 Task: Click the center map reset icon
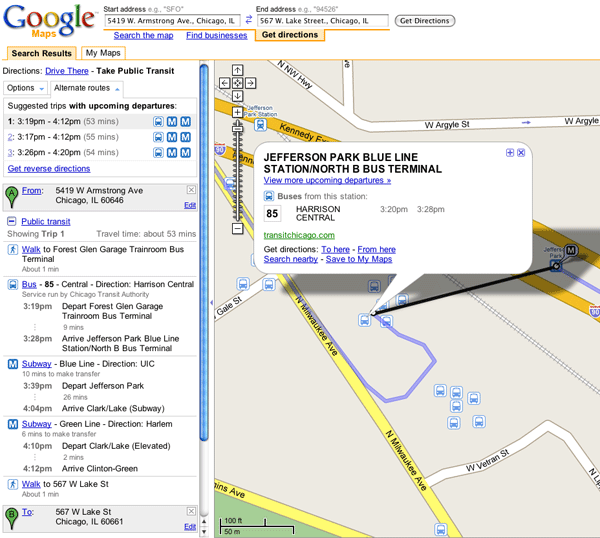pyautogui.click(x=237, y=83)
